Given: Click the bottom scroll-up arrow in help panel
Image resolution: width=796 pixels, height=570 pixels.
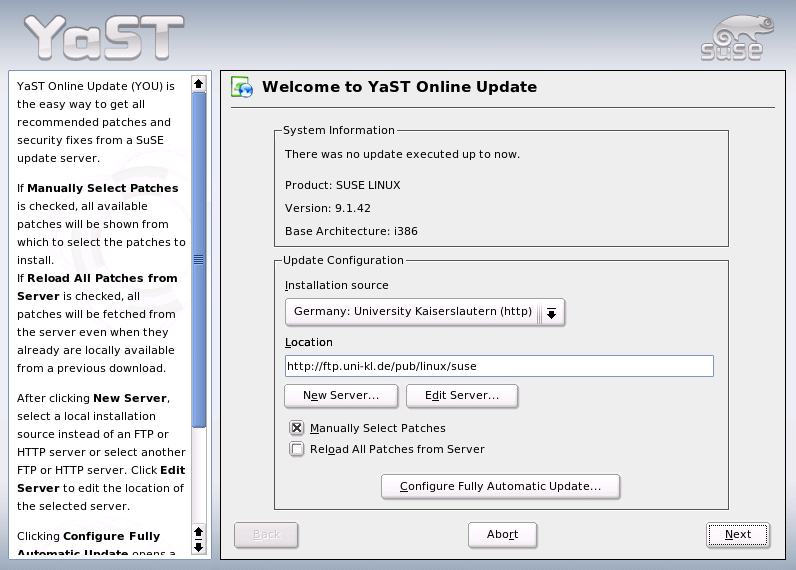Looking at the screenshot, I should coord(198,532).
